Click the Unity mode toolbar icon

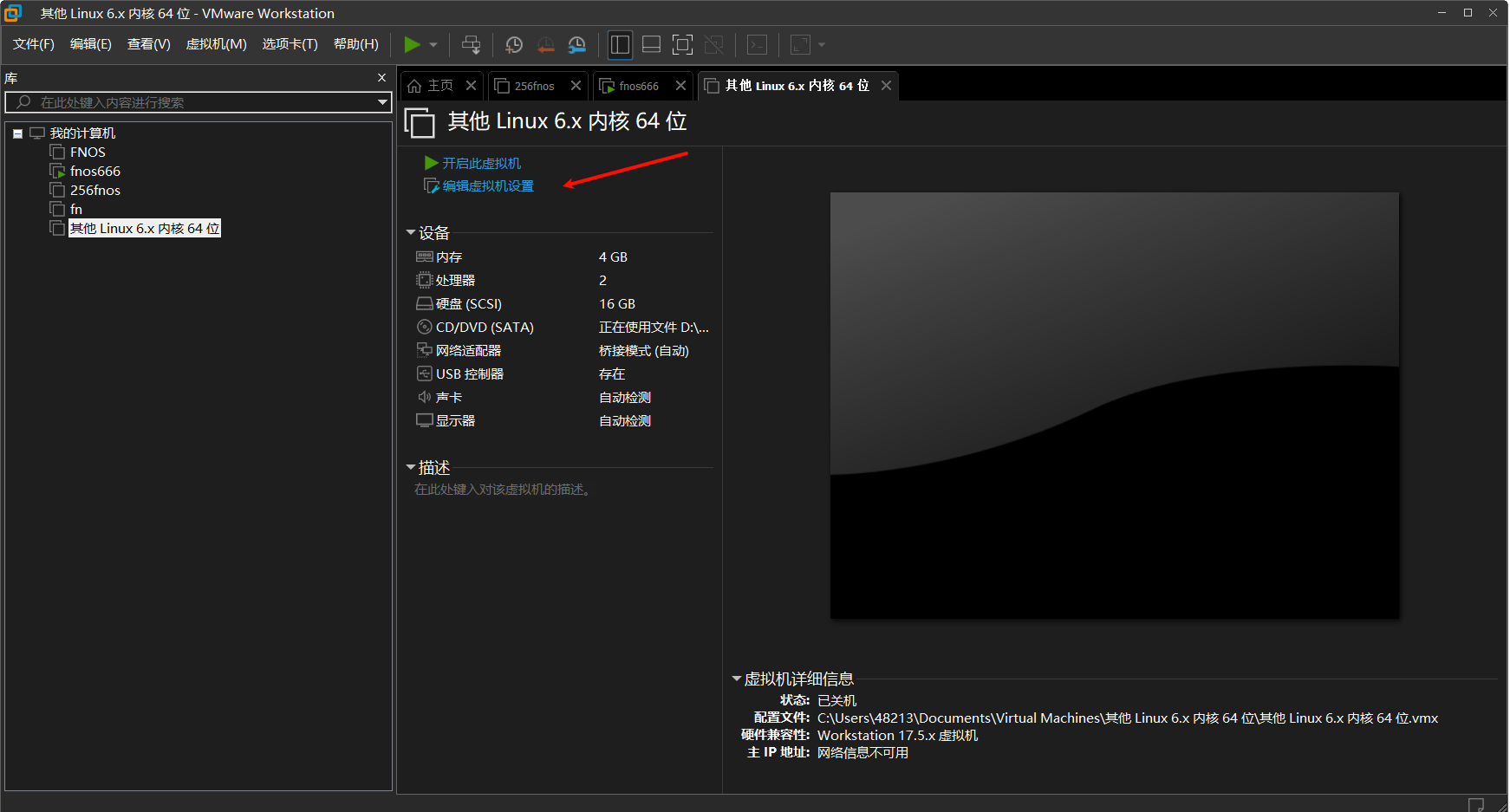[x=713, y=44]
